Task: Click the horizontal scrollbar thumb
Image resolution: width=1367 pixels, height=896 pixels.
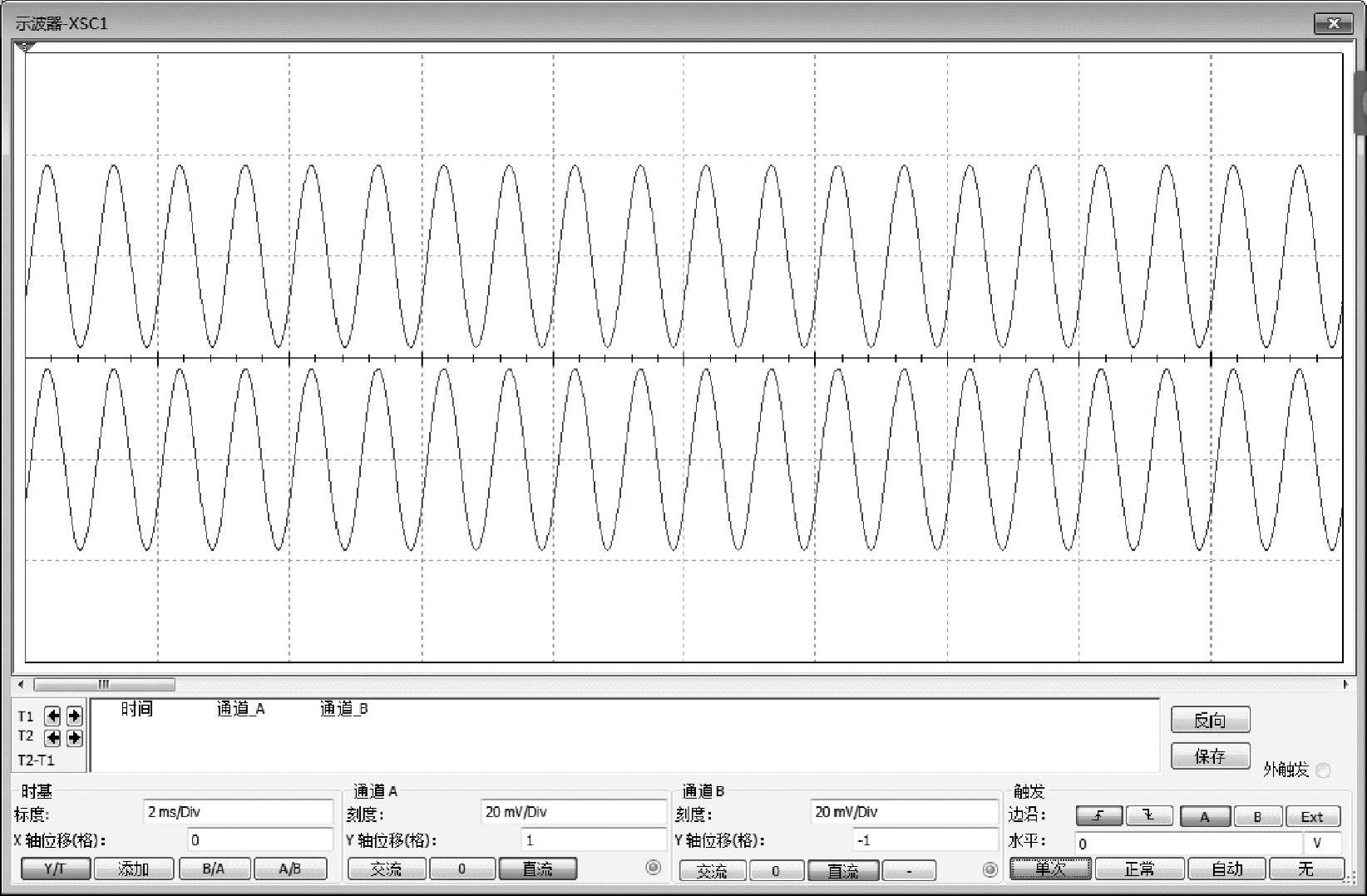Action: point(104,685)
